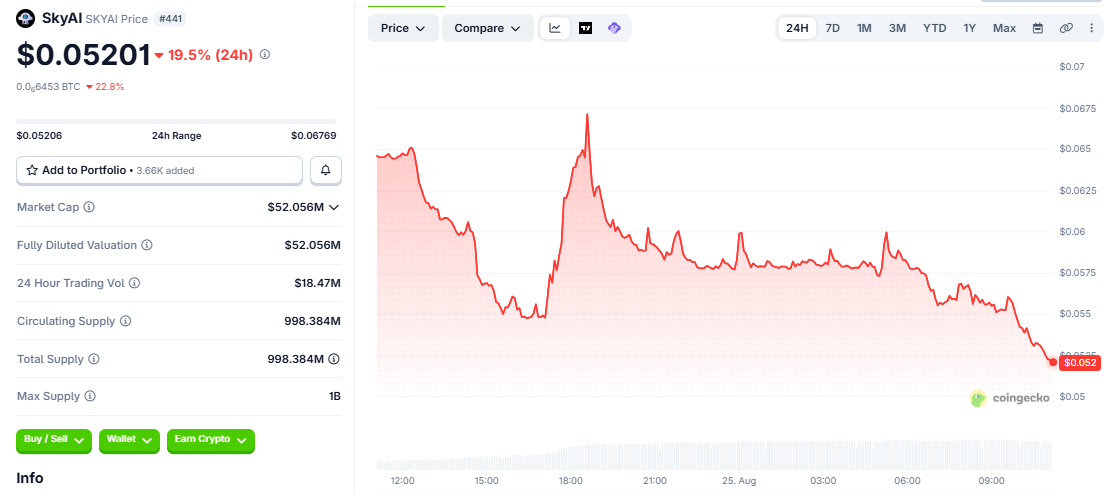Click the $0.06769 24h high value
The height and width of the screenshot is (493, 1112).
click(313, 135)
